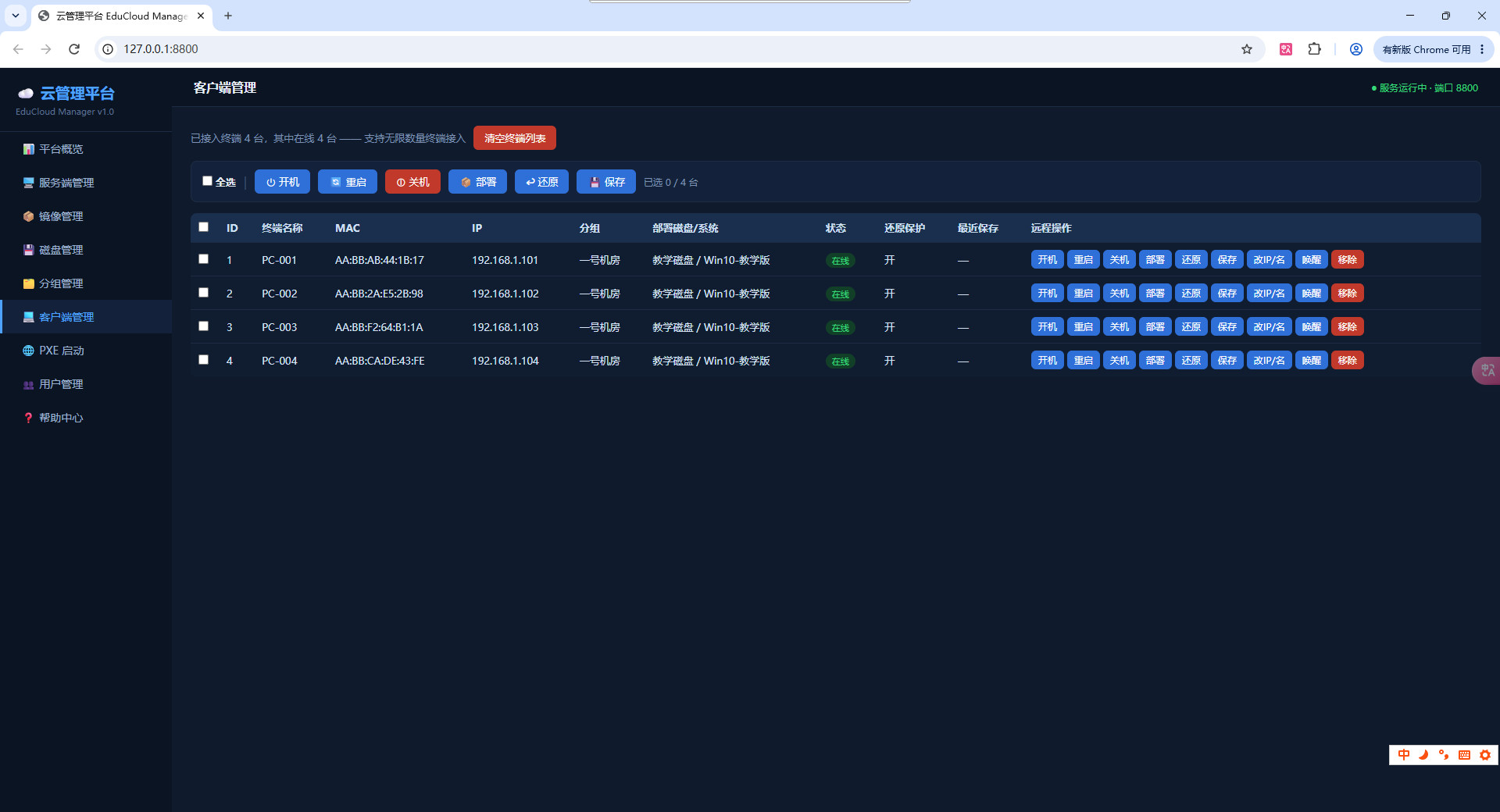The image size is (1500, 812).
Task: Toggle the table header select-all checkbox
Action: pyautogui.click(x=203, y=227)
